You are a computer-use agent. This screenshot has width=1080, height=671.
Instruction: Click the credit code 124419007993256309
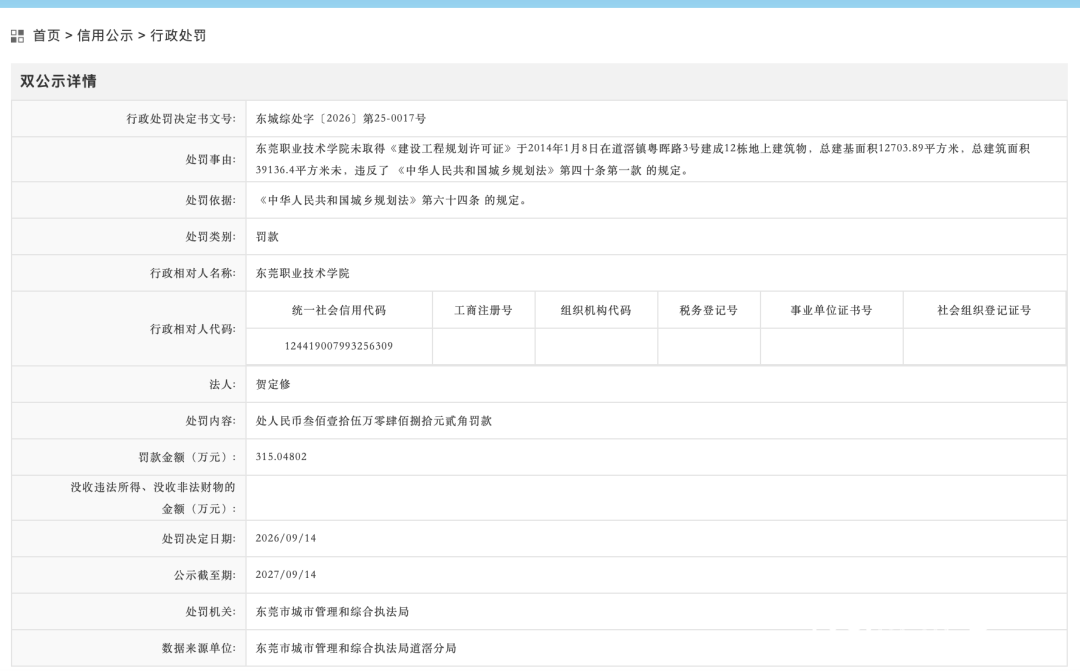click(x=339, y=346)
